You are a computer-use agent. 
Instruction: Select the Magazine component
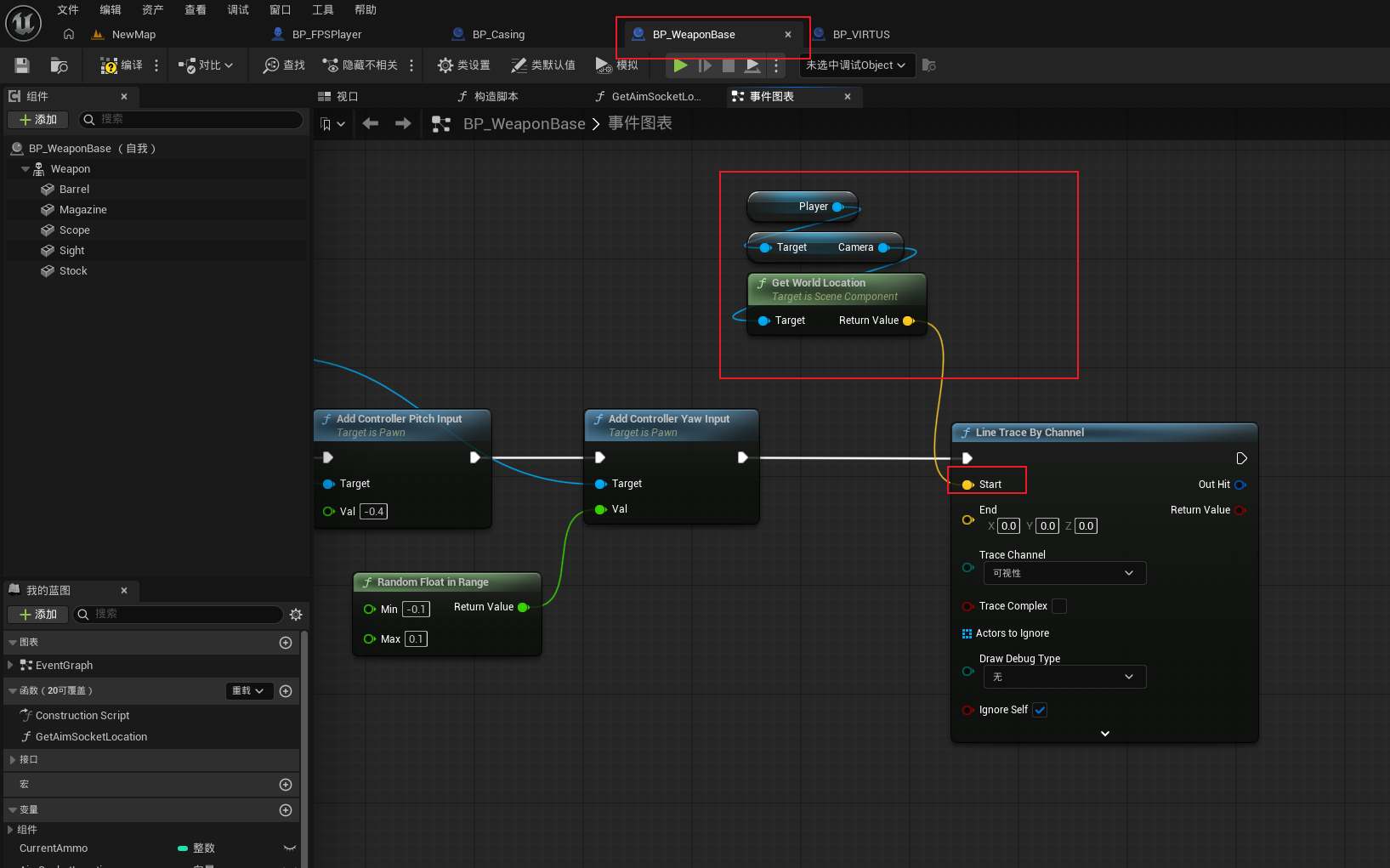[x=82, y=210]
